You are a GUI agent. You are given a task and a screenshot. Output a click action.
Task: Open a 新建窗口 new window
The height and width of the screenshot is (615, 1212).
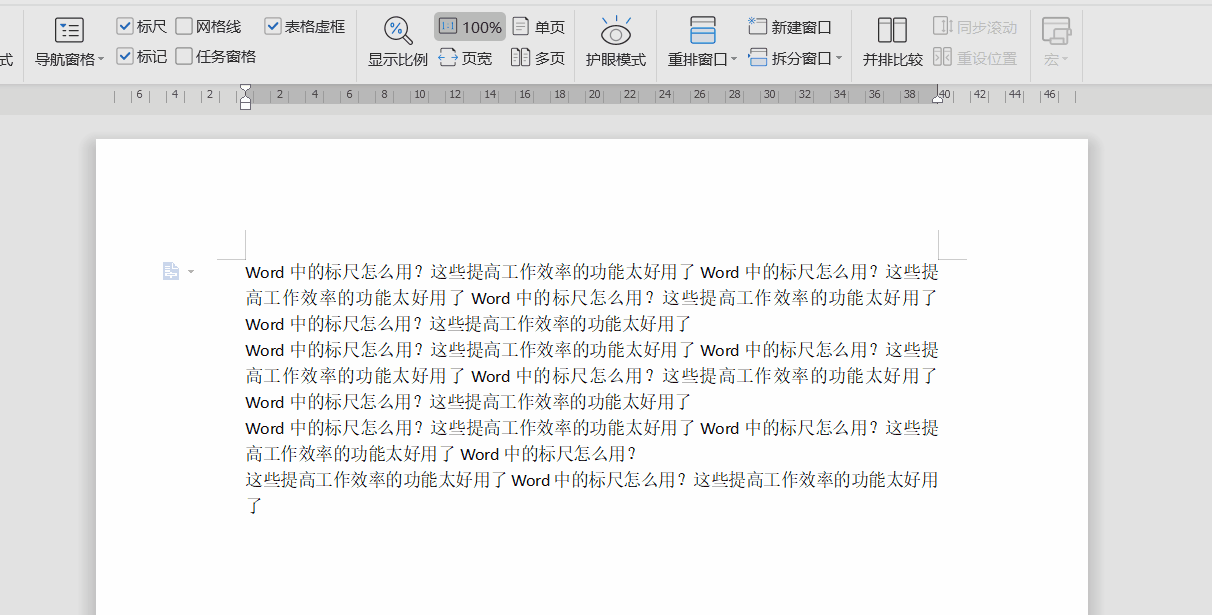790,27
